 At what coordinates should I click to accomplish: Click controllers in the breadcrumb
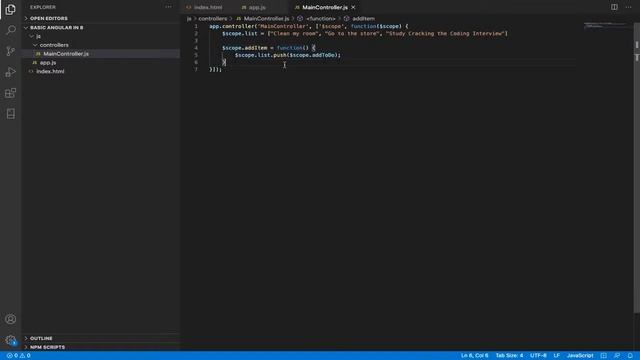(x=213, y=19)
